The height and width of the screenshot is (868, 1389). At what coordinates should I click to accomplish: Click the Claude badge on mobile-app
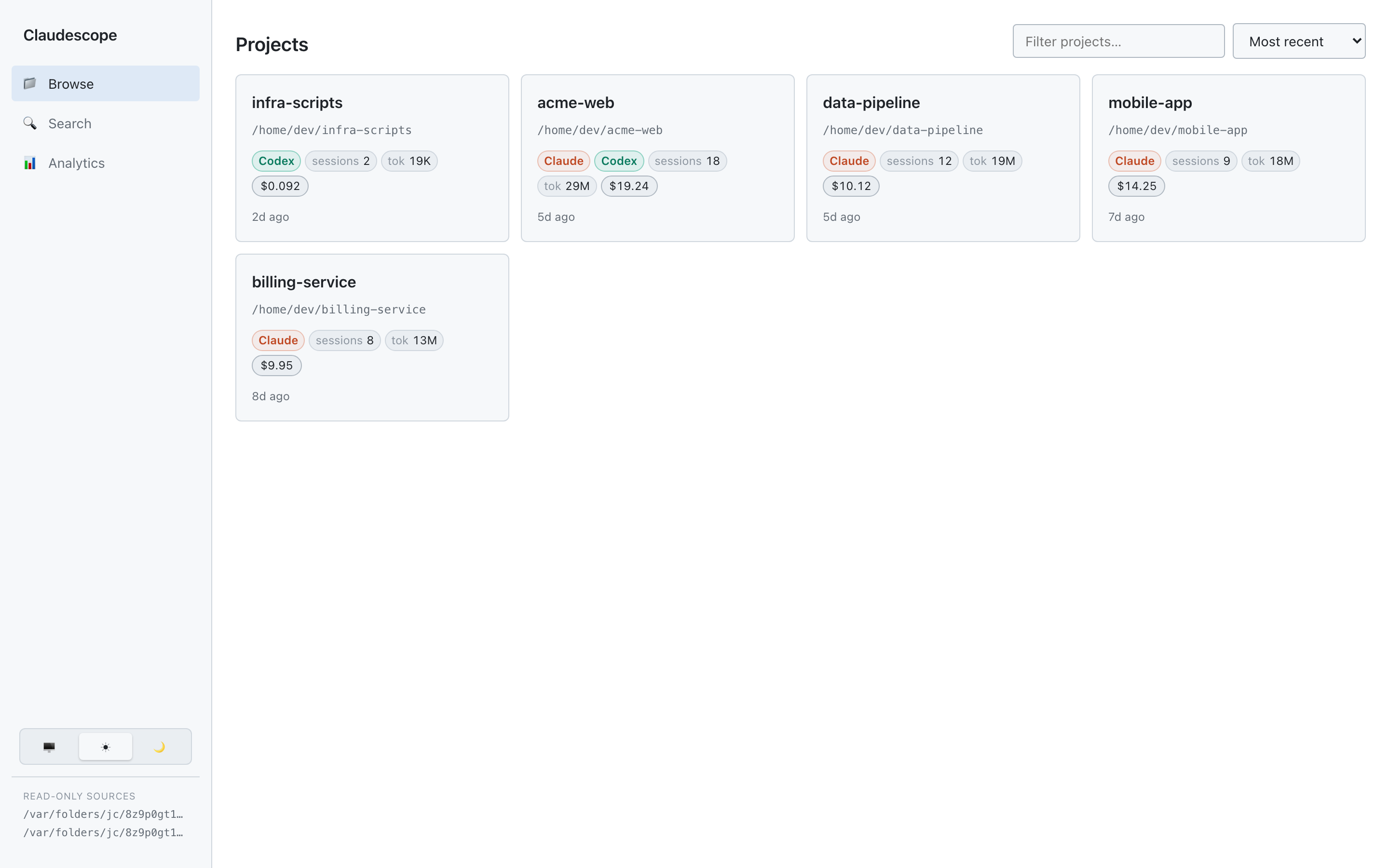pos(1134,162)
